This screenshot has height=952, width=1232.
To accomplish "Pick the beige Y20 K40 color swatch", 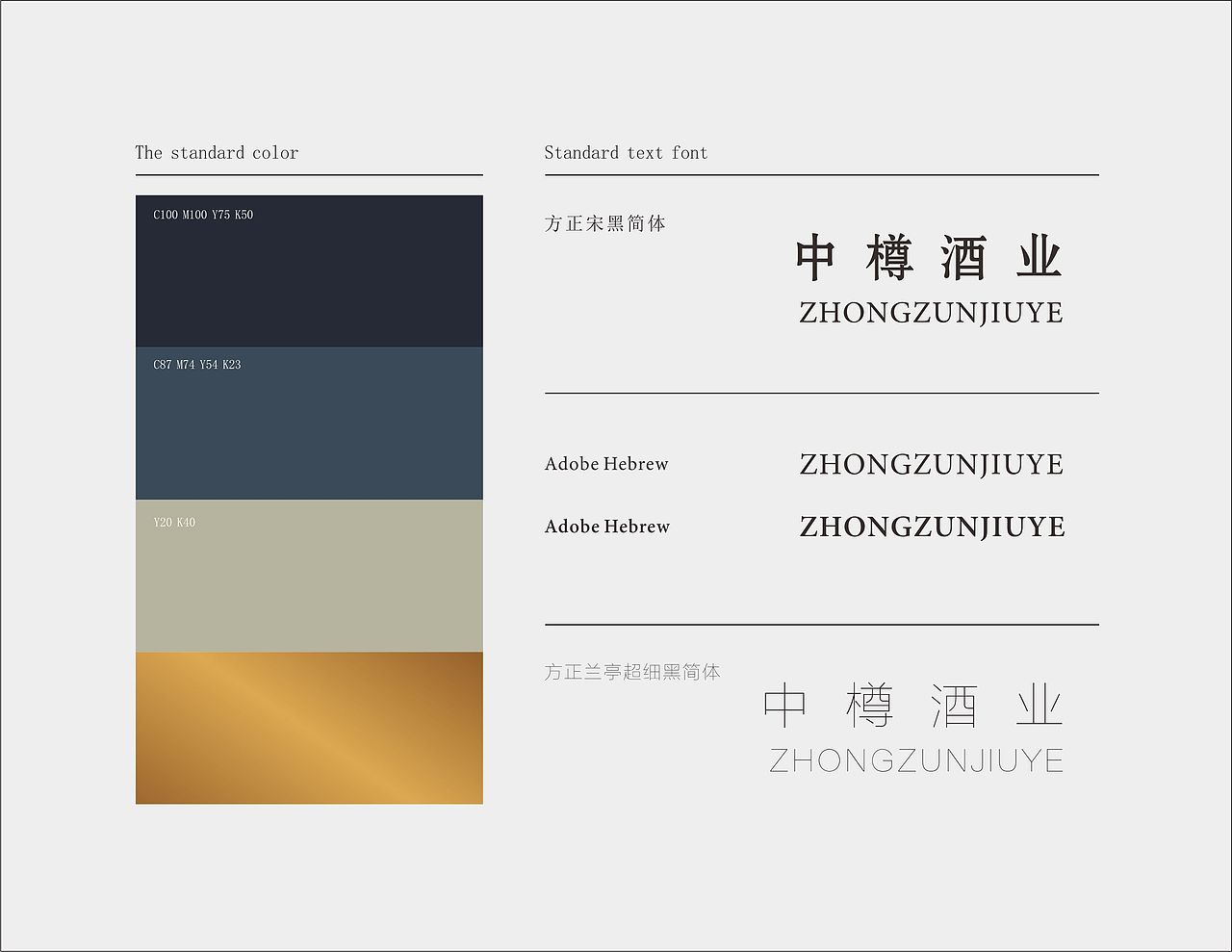I will pos(309,576).
